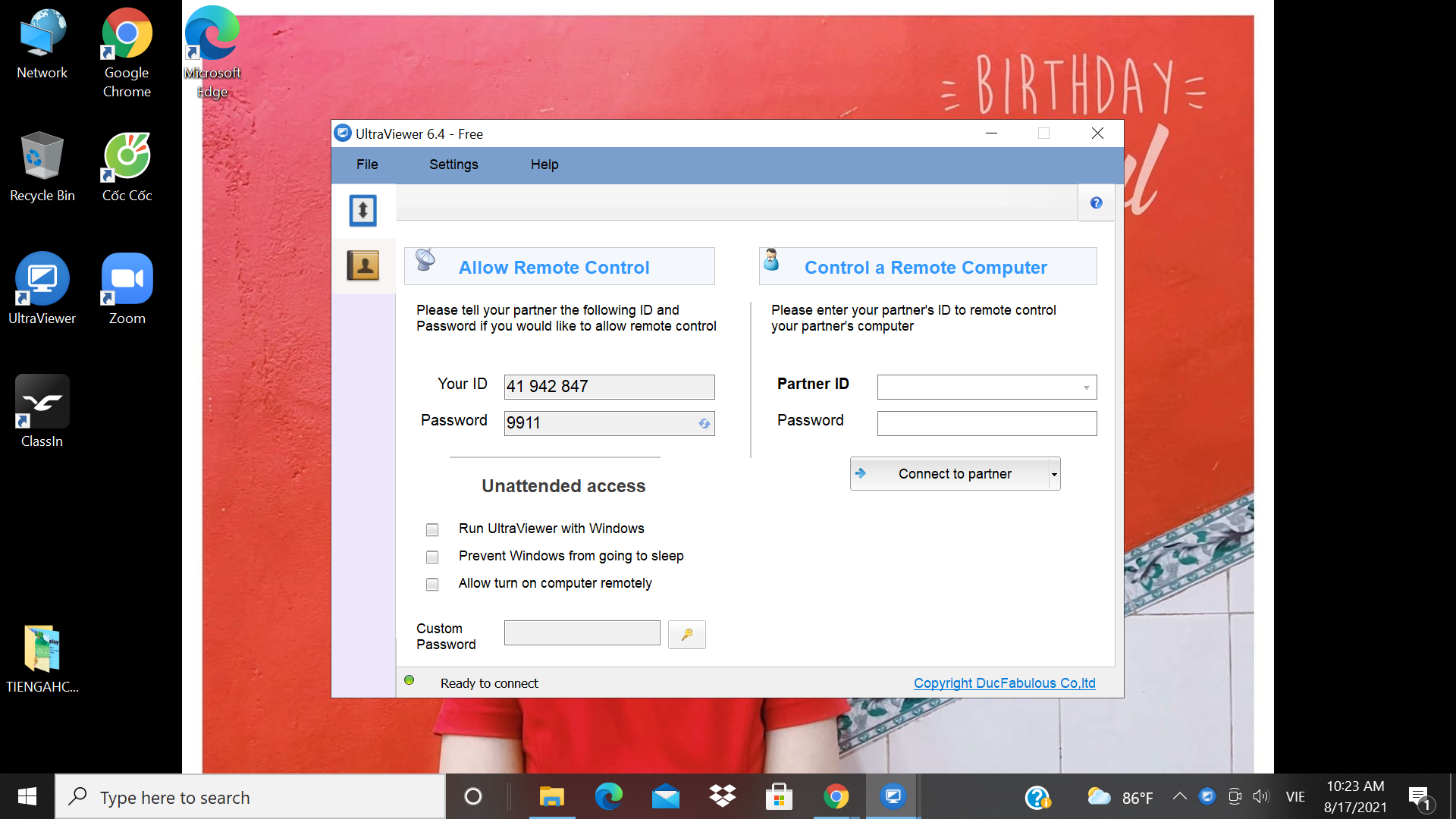
Task: Open the remote control tab icon in sidebar
Action: tap(362, 211)
